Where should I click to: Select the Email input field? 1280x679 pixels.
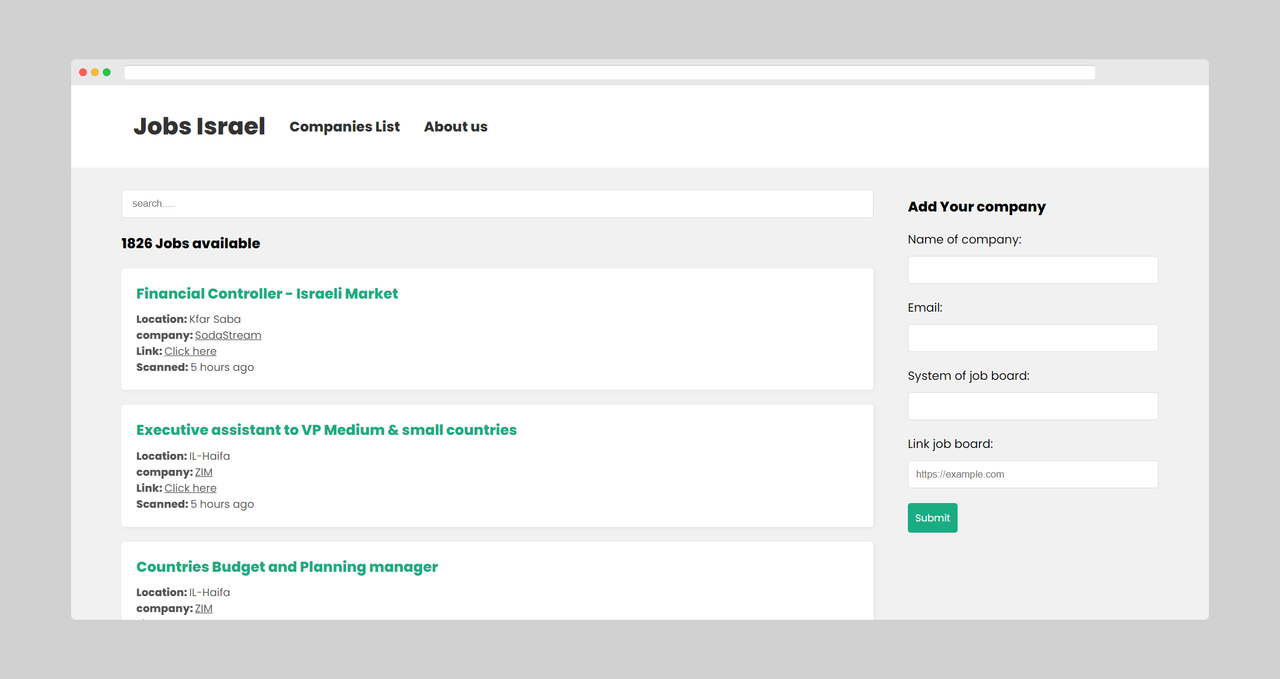pyautogui.click(x=1033, y=338)
